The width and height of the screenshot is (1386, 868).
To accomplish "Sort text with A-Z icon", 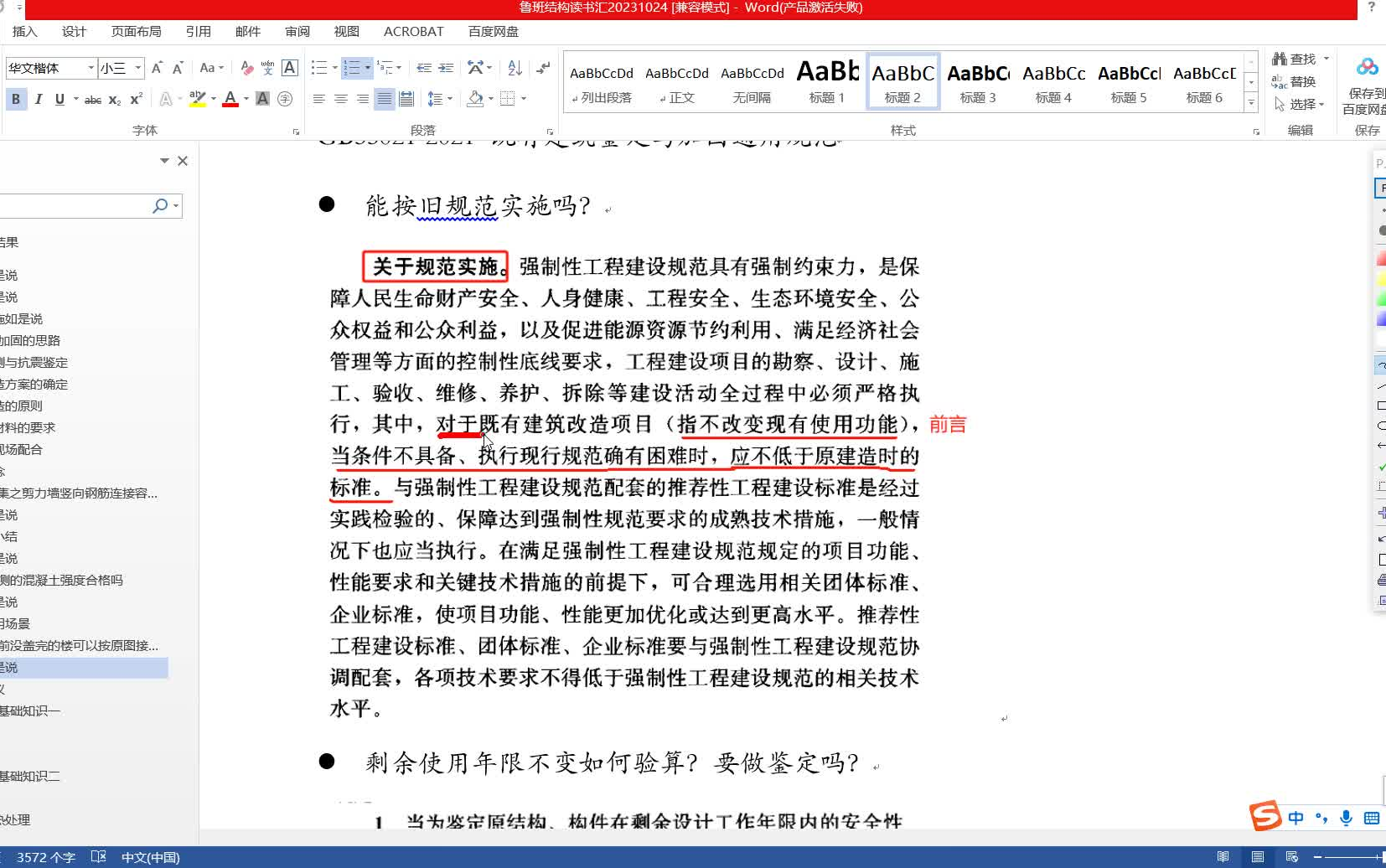I will 515,68.
